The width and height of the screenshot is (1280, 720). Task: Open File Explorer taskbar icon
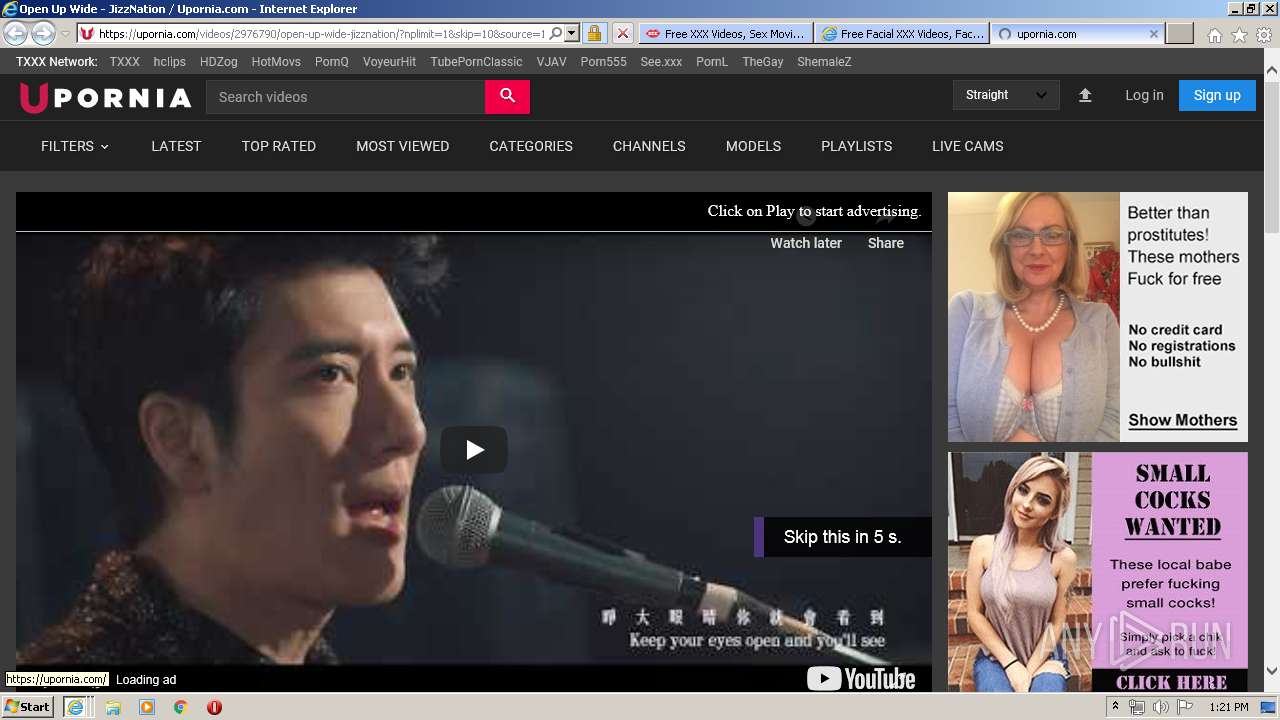pyautogui.click(x=113, y=707)
